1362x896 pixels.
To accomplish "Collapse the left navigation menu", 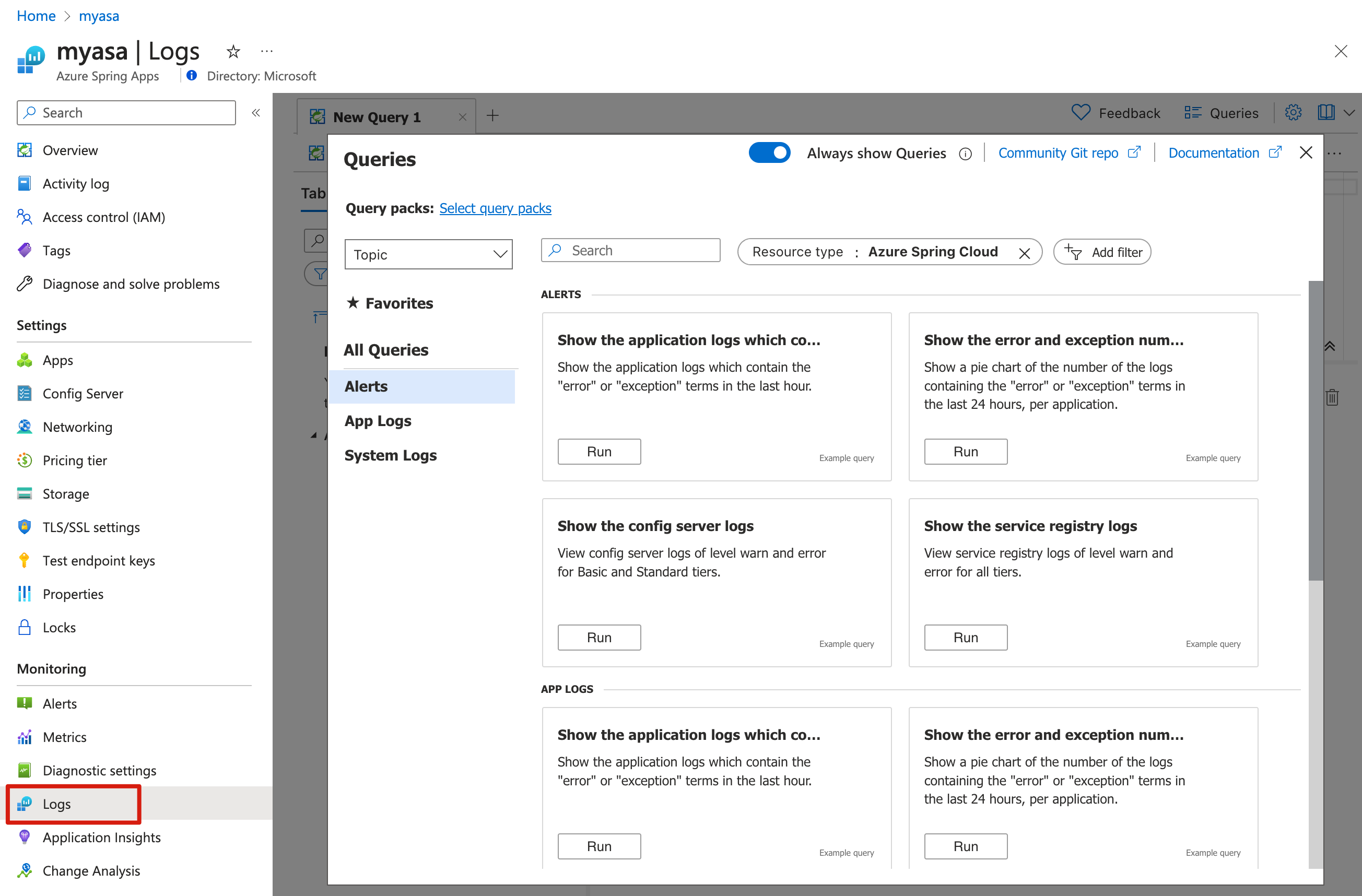I will tap(256, 113).
